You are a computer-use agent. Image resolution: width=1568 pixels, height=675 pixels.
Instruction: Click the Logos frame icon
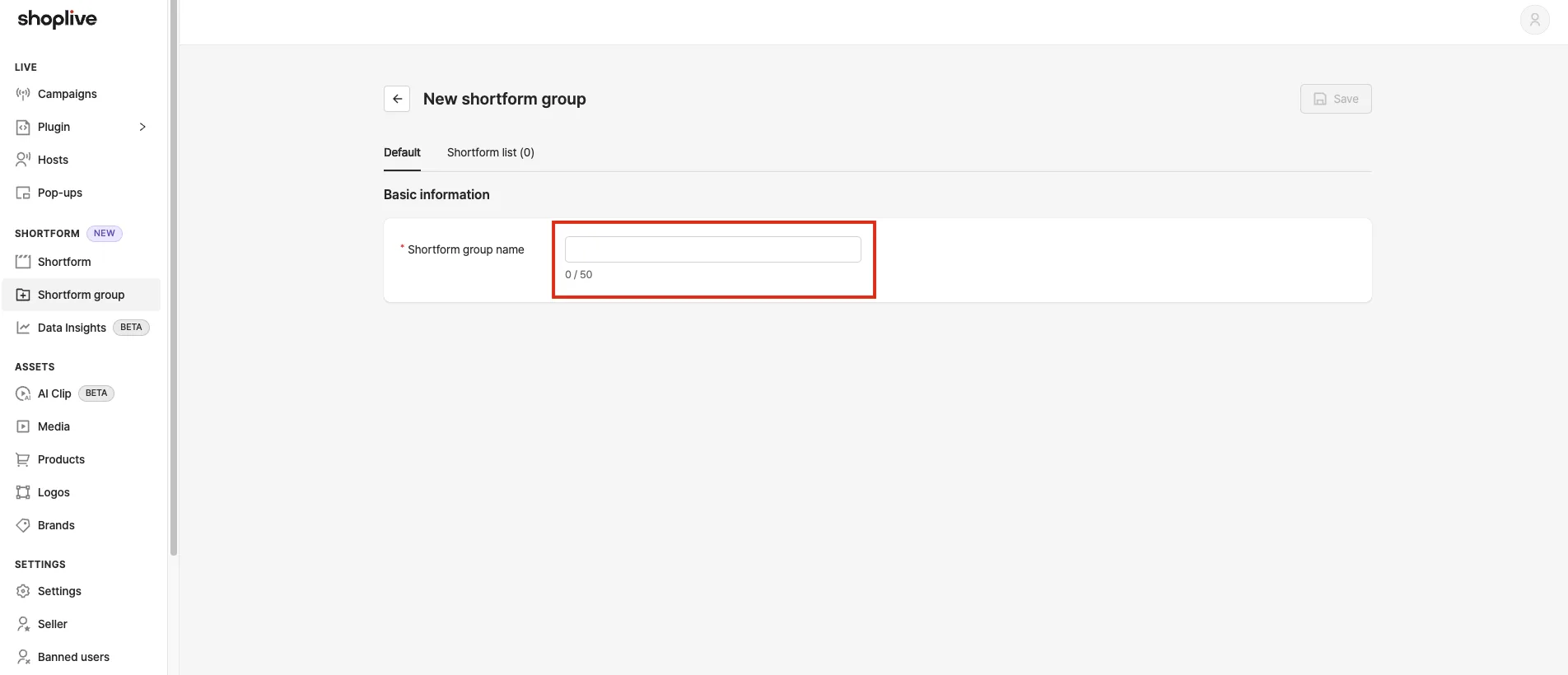23,492
